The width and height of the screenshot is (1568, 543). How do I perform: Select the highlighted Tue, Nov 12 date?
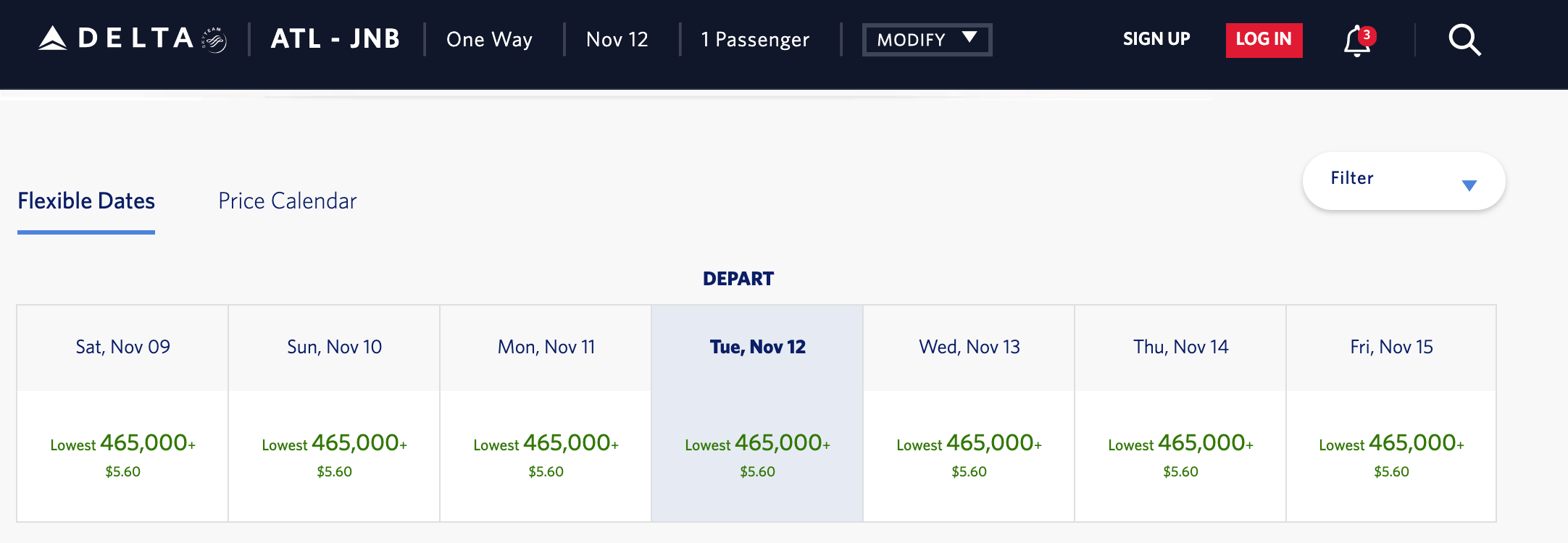(x=757, y=413)
